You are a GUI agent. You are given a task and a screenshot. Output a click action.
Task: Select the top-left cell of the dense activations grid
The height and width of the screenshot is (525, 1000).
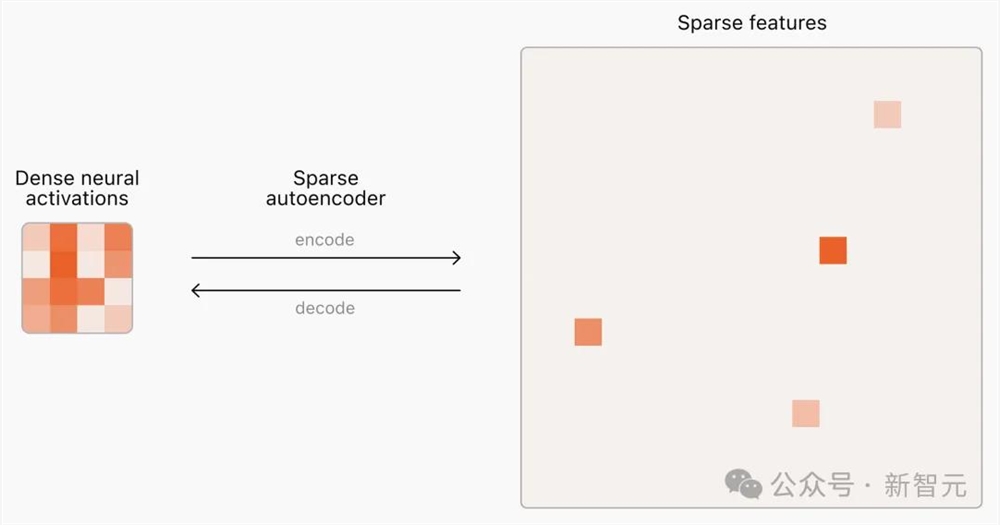point(36,237)
